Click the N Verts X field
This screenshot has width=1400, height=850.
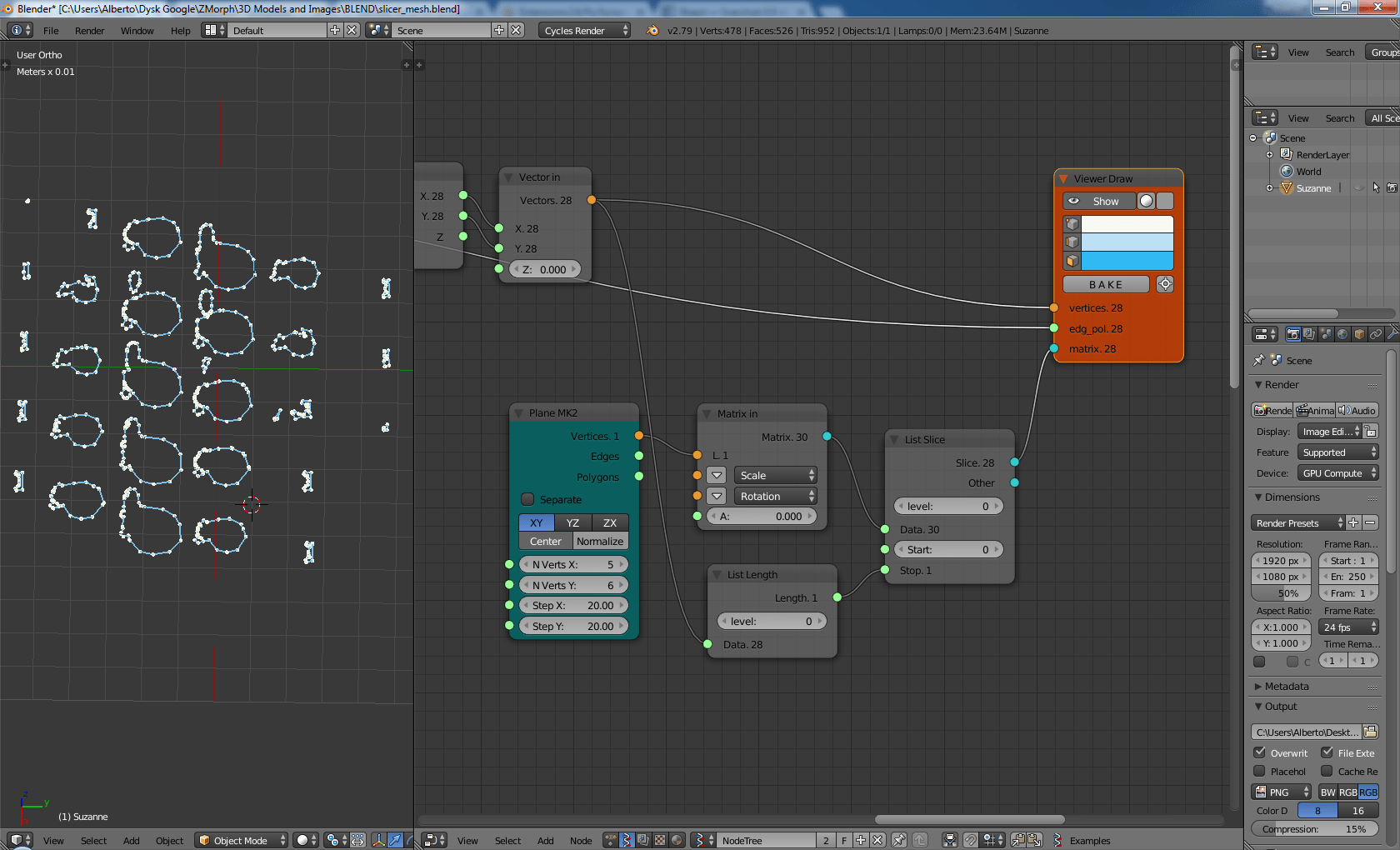[573, 564]
